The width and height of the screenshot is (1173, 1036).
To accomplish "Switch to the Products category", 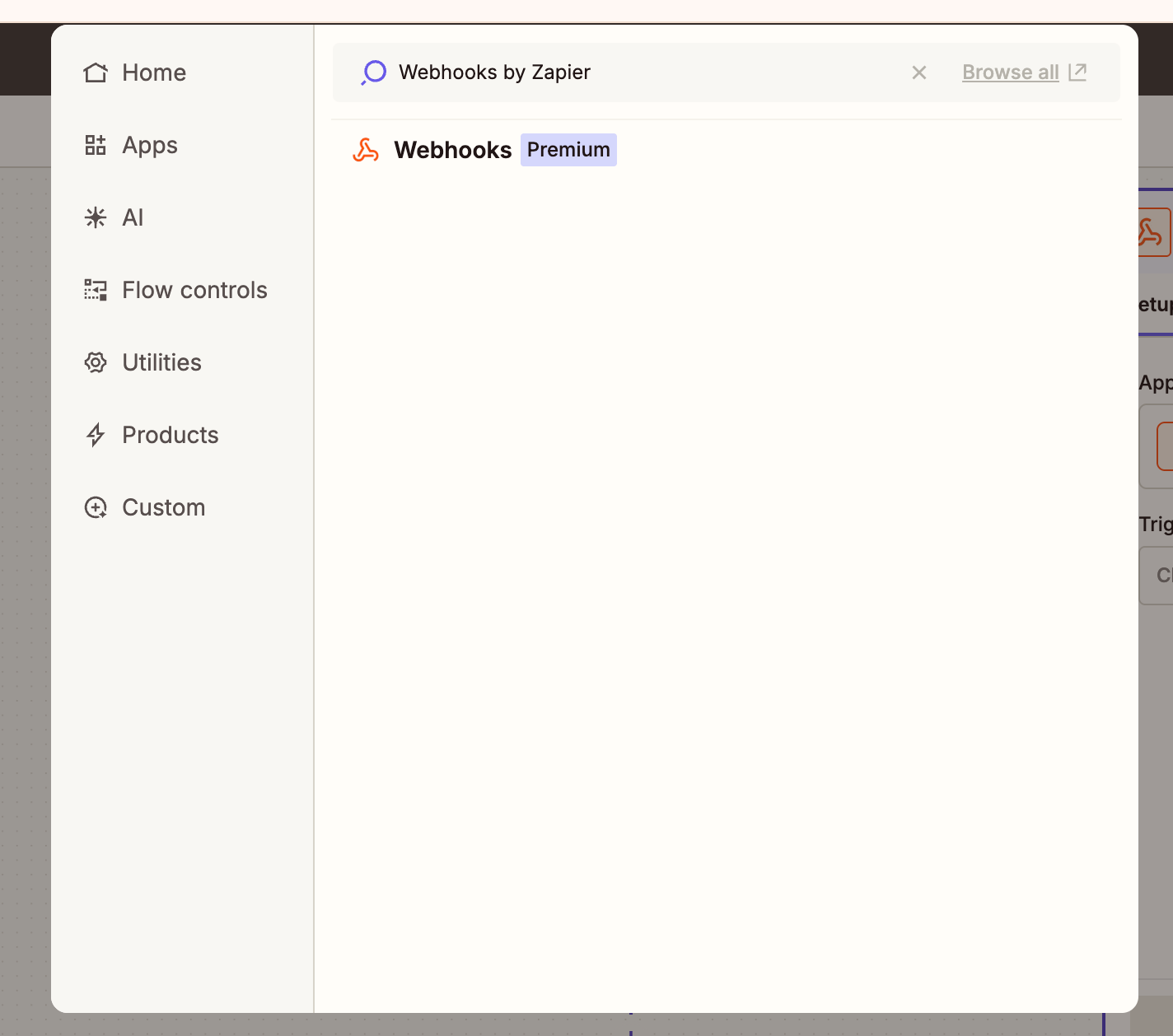I will (x=170, y=435).
